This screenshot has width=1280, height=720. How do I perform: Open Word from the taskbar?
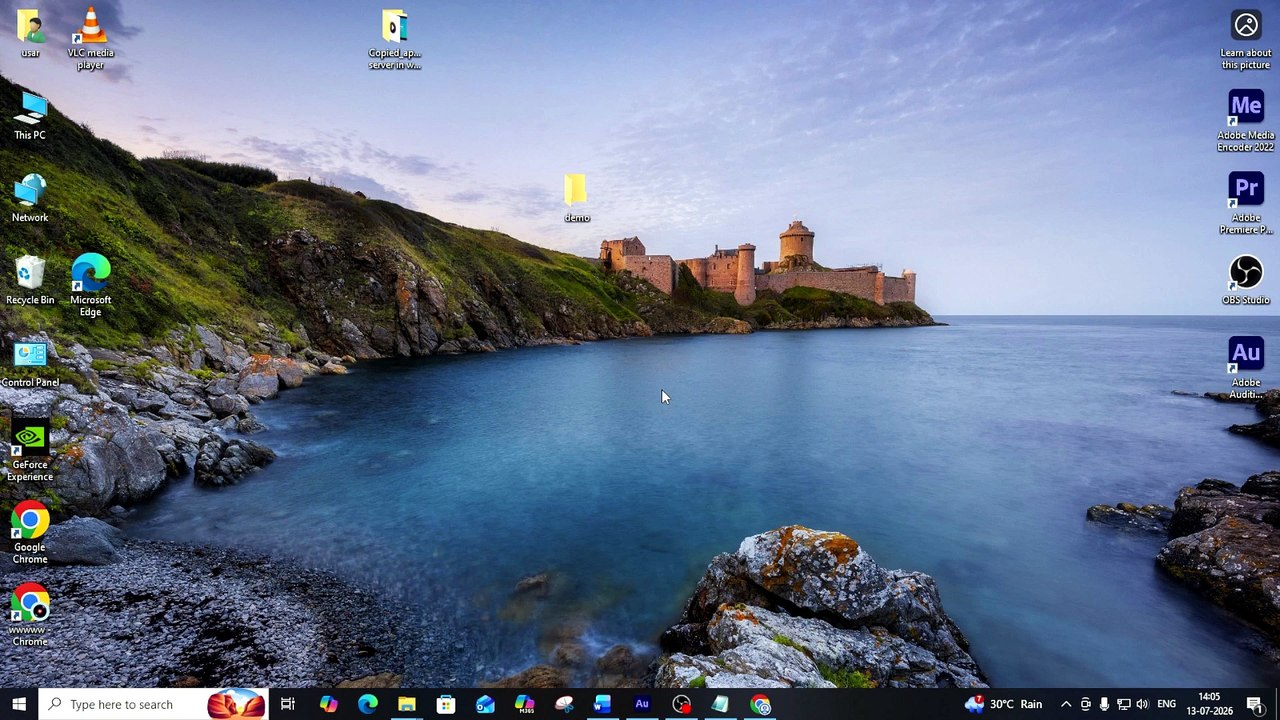603,704
